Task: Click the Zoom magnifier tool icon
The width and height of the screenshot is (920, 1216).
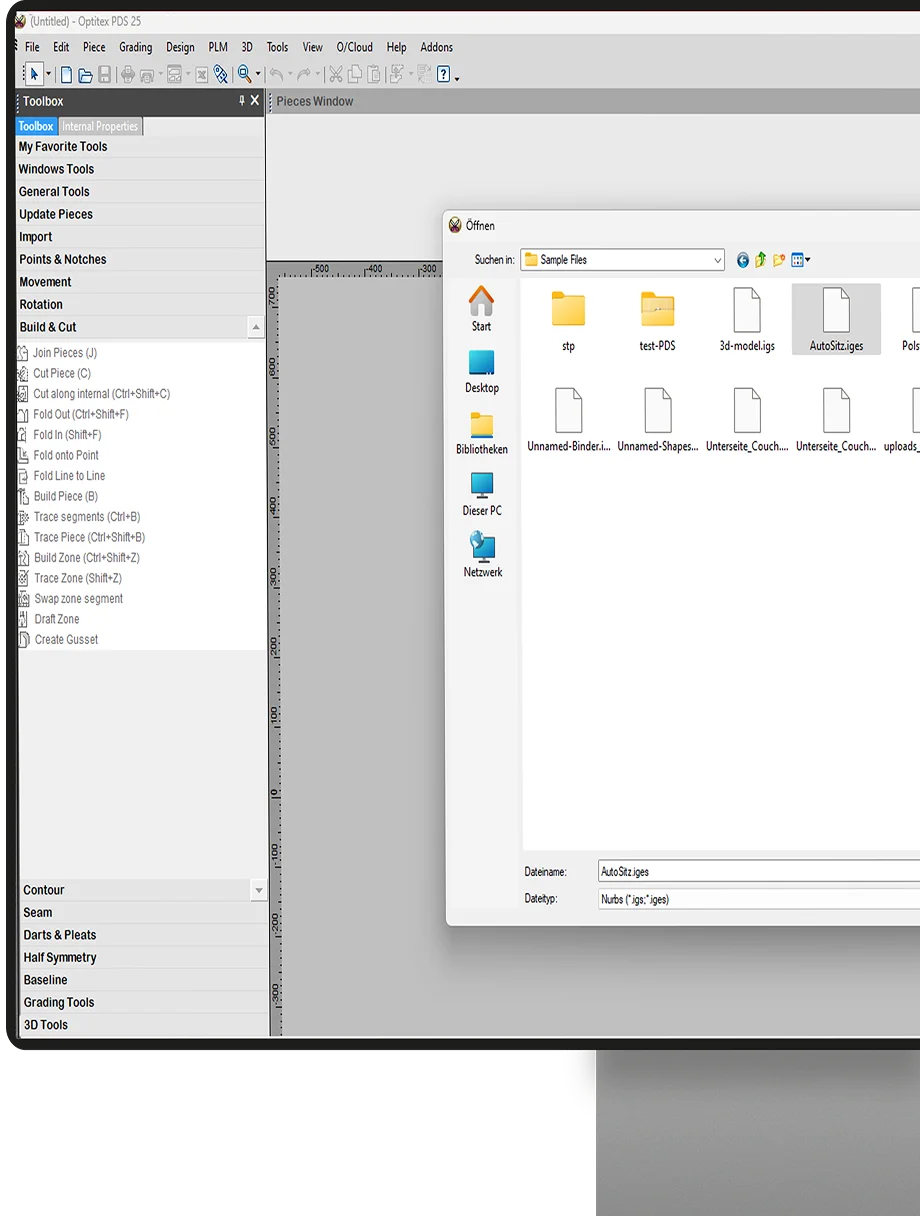Action: 243,74
